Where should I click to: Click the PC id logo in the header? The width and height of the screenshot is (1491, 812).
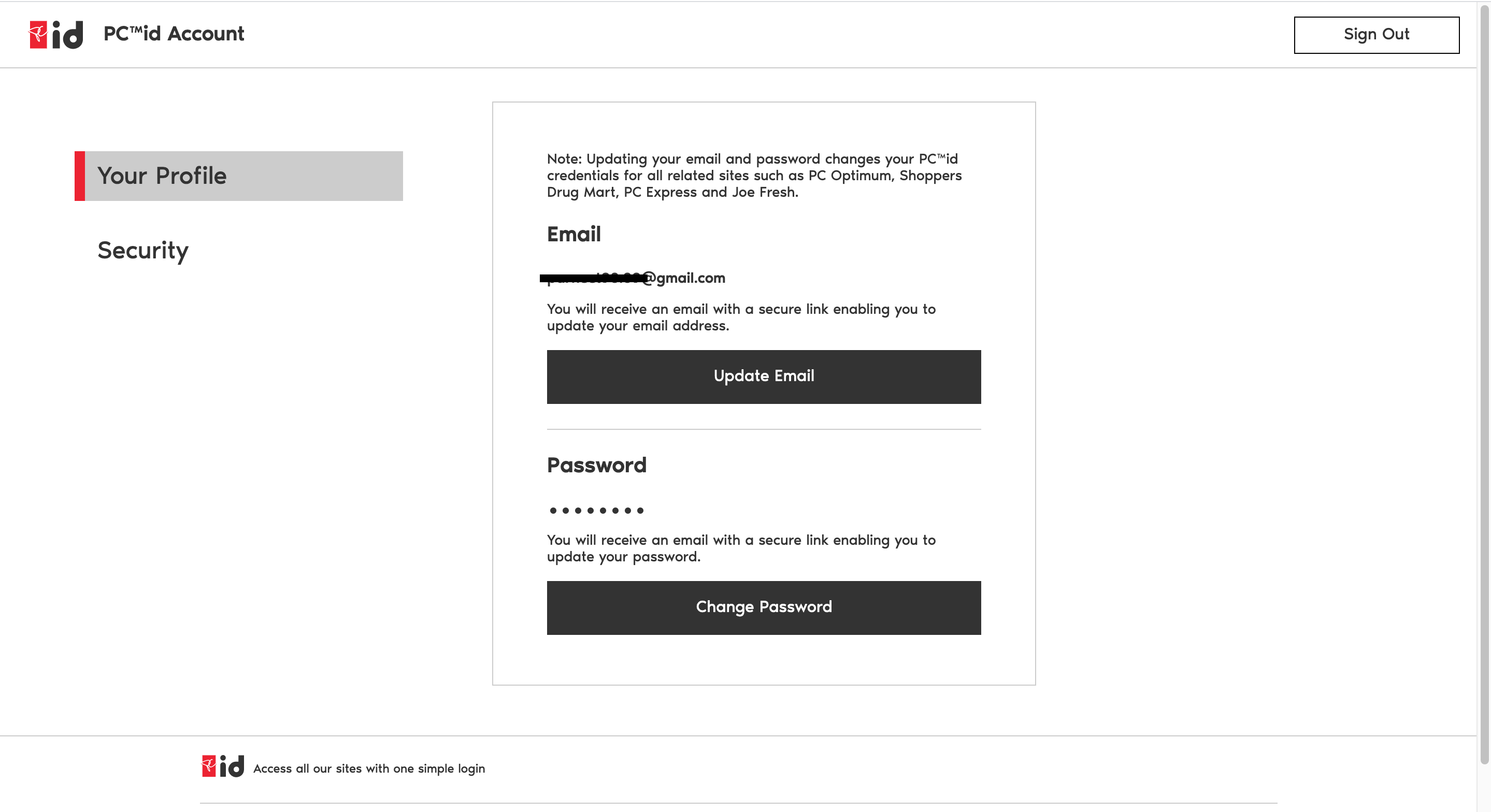pos(56,34)
